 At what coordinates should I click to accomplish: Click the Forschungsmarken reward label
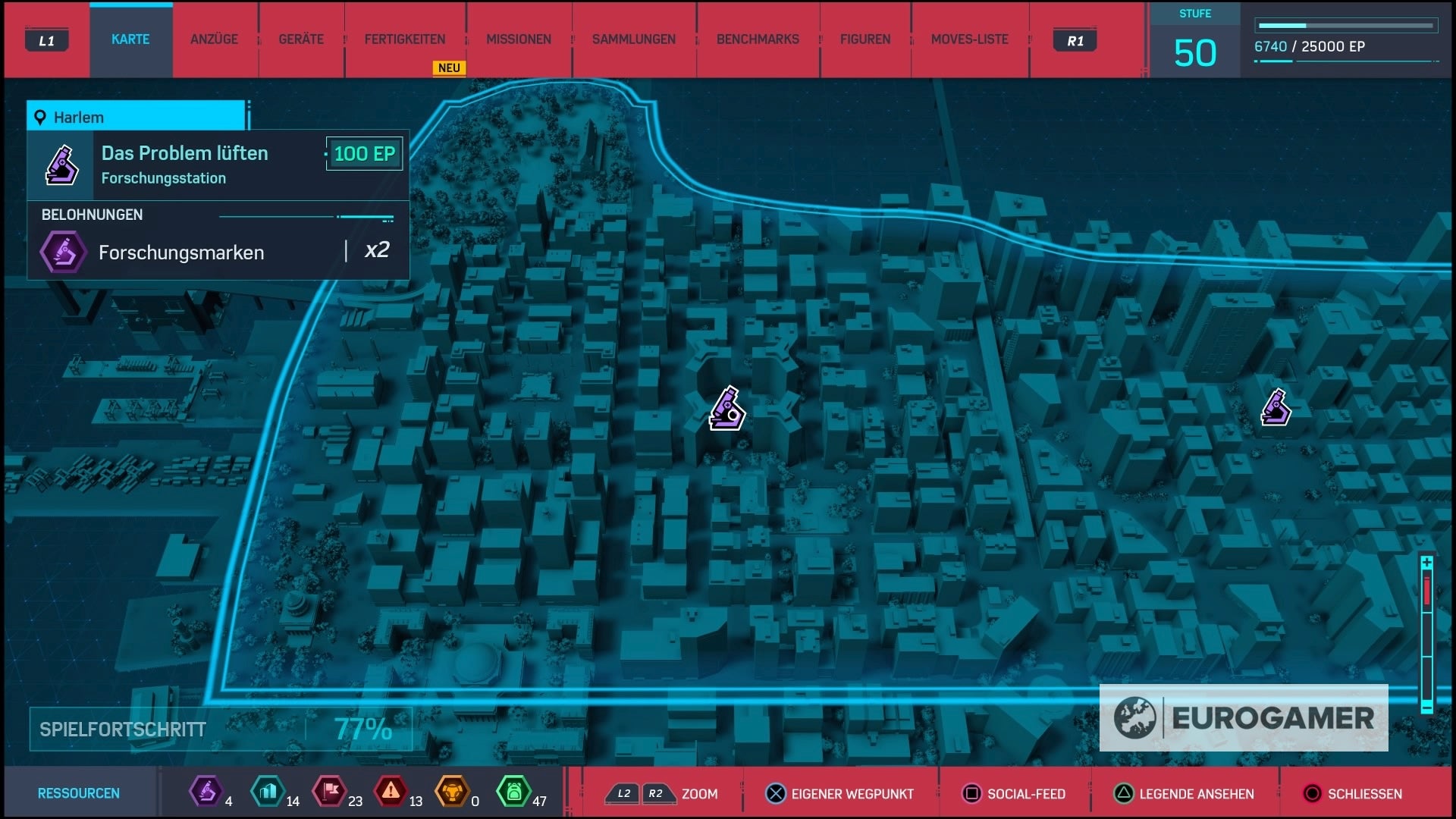coord(181,253)
